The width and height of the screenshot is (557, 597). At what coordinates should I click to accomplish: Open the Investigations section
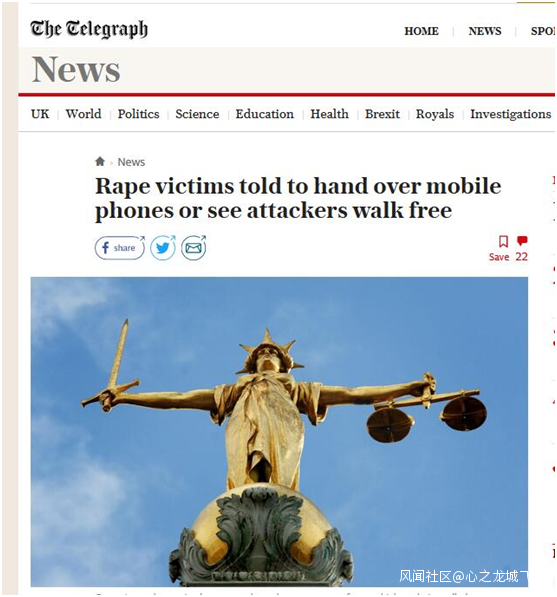point(511,114)
